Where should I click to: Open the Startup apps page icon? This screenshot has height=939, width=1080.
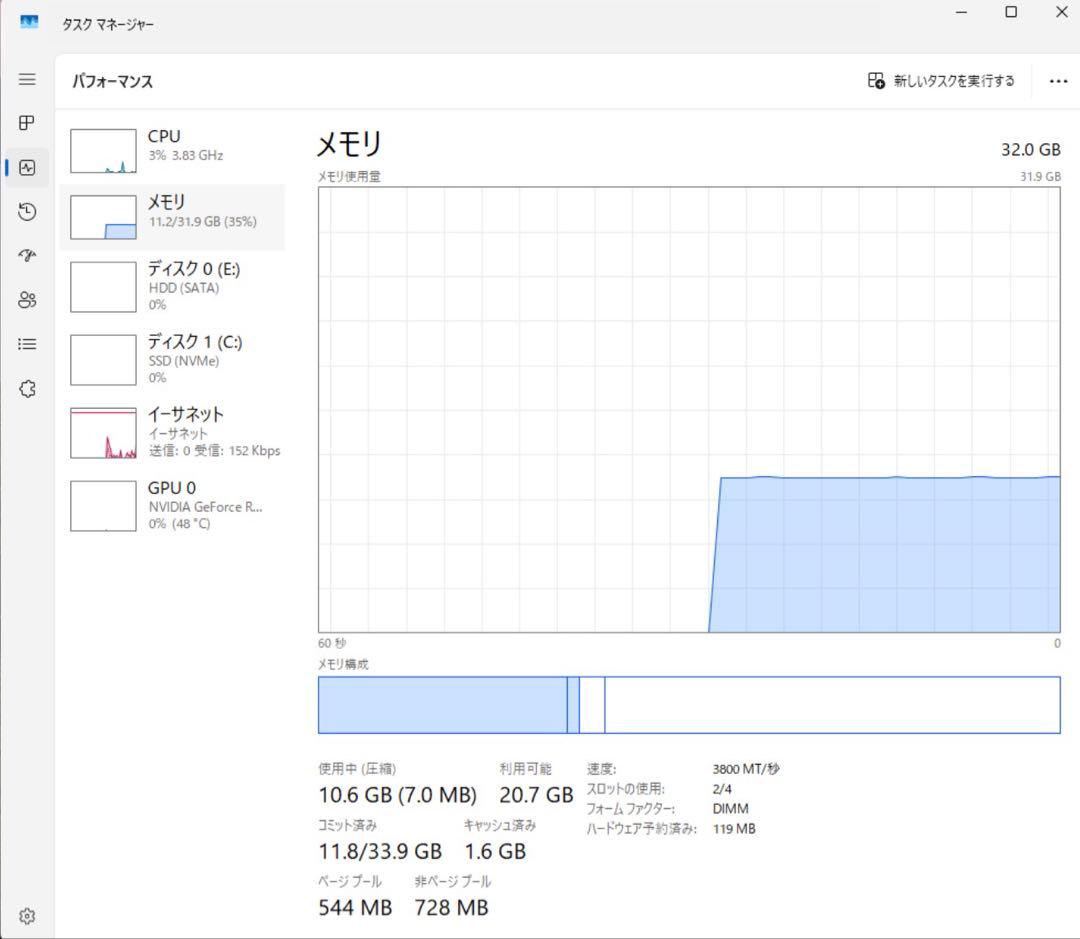click(x=27, y=256)
